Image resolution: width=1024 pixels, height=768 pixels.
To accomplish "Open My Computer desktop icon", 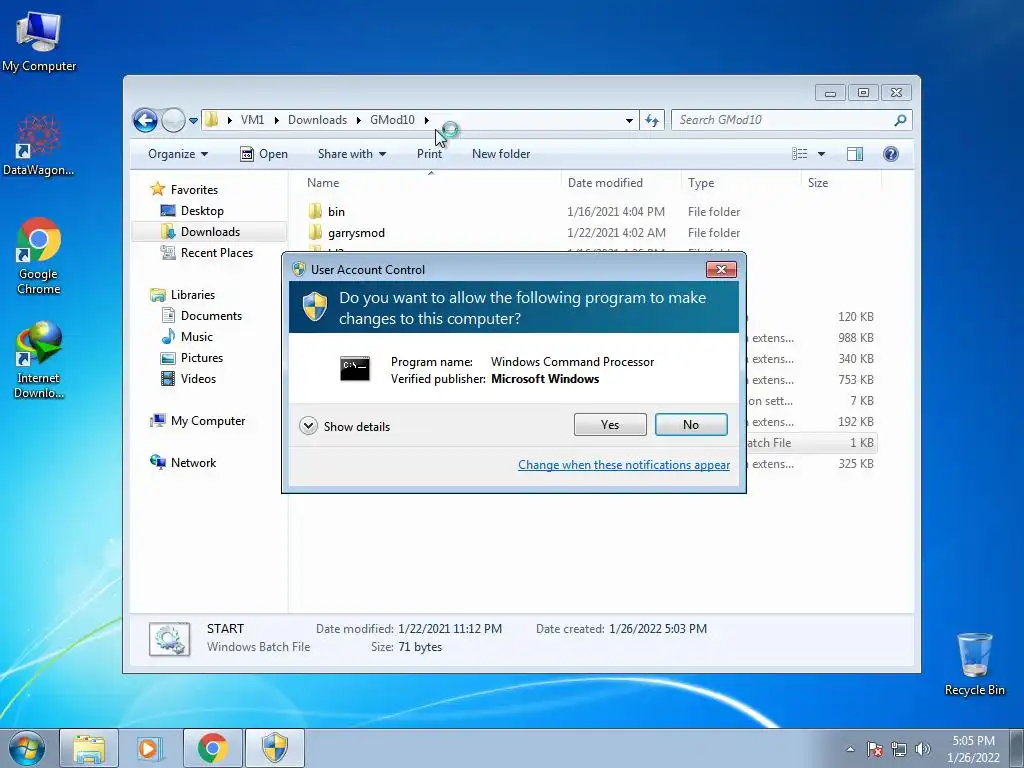I will tap(39, 42).
